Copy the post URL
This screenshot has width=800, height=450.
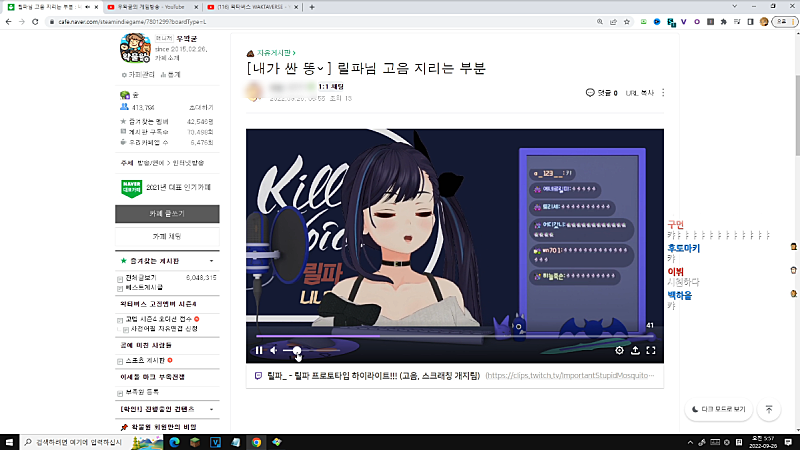(639, 93)
